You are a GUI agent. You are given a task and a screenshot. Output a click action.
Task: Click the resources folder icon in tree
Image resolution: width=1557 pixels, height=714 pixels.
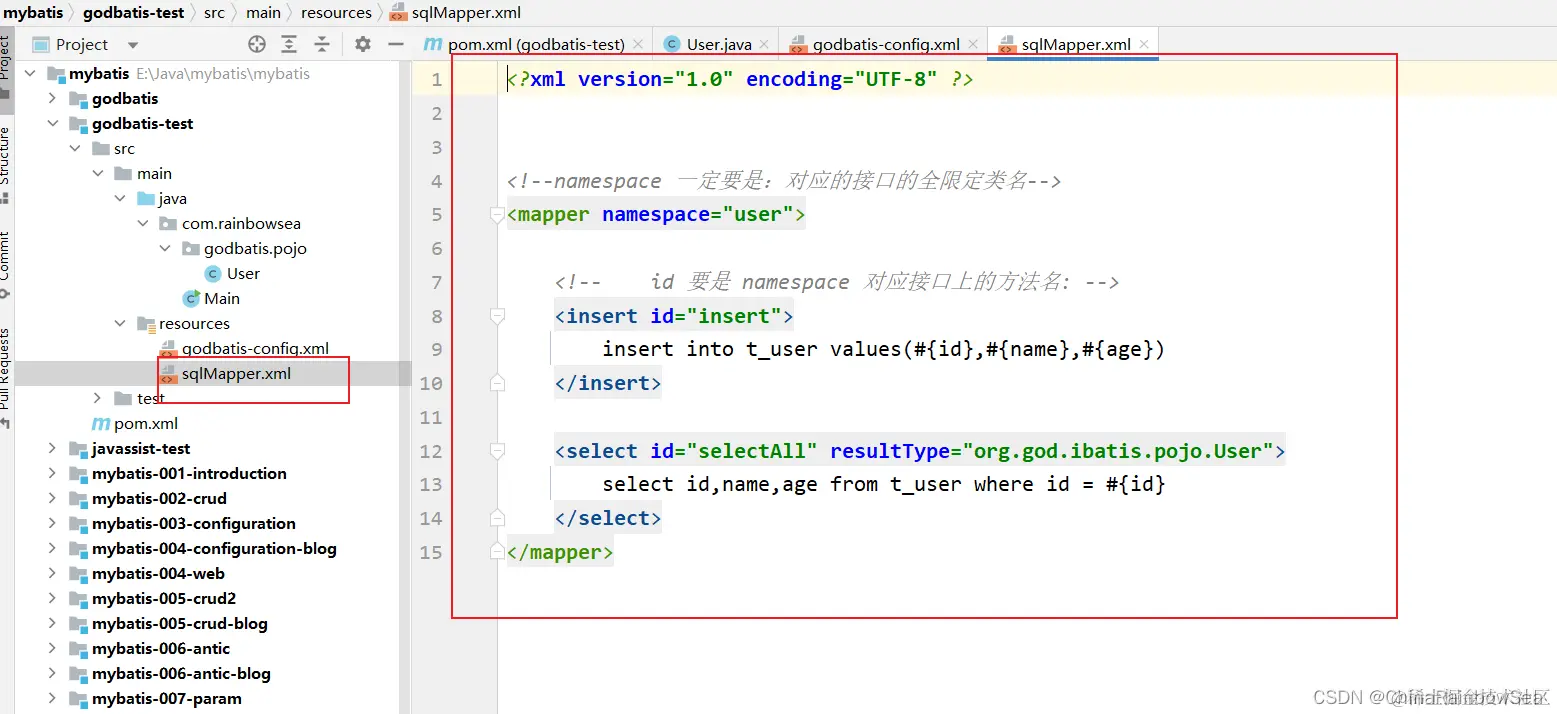click(146, 323)
